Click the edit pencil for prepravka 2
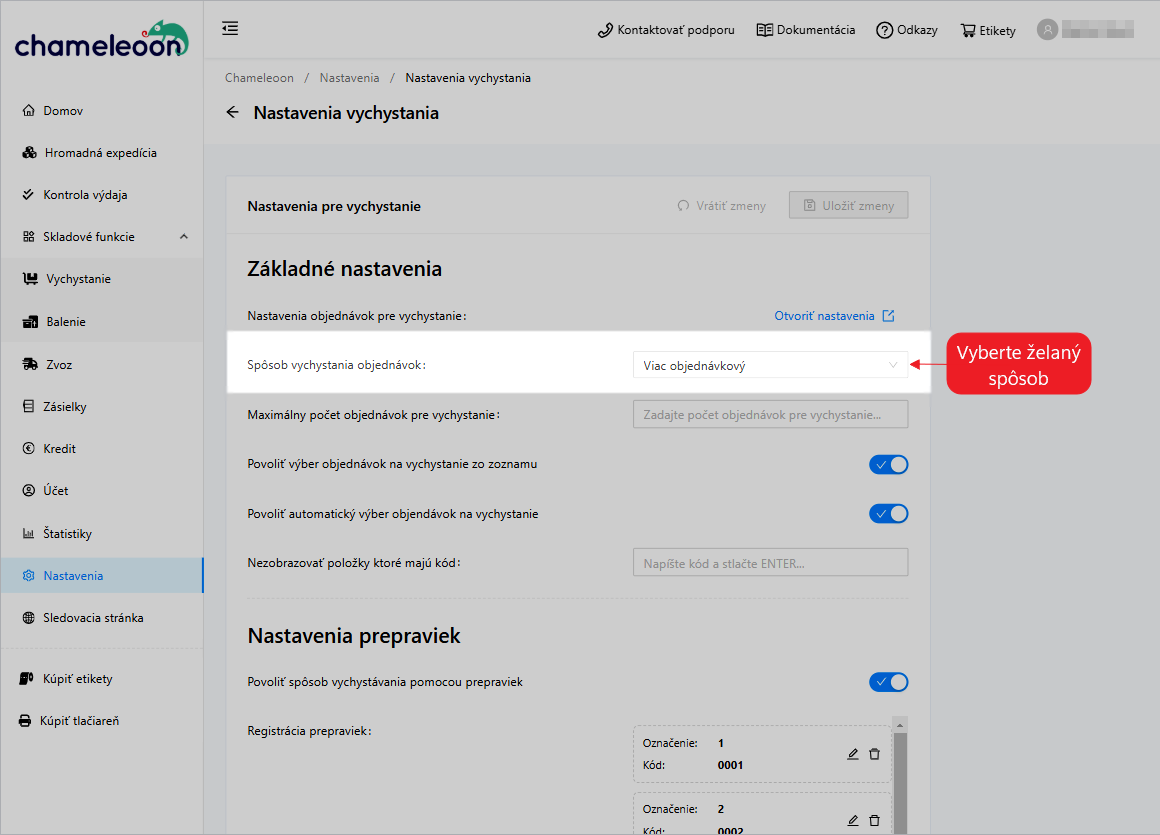Screen dimensions: 1160x835 click(x=853, y=820)
